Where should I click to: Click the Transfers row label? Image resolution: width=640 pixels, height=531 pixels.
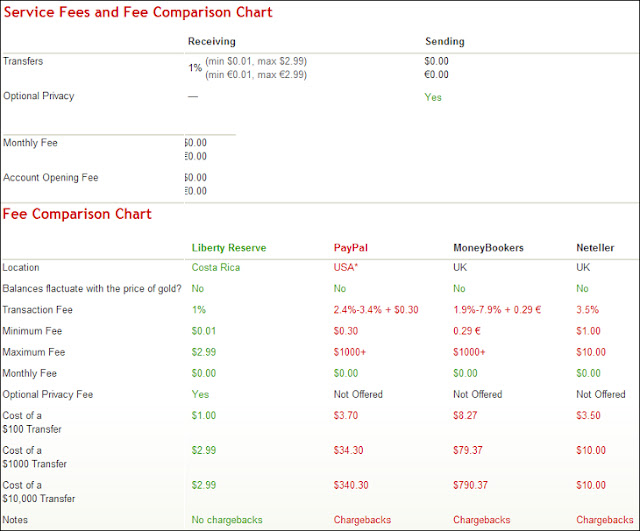pyautogui.click(x=24, y=61)
